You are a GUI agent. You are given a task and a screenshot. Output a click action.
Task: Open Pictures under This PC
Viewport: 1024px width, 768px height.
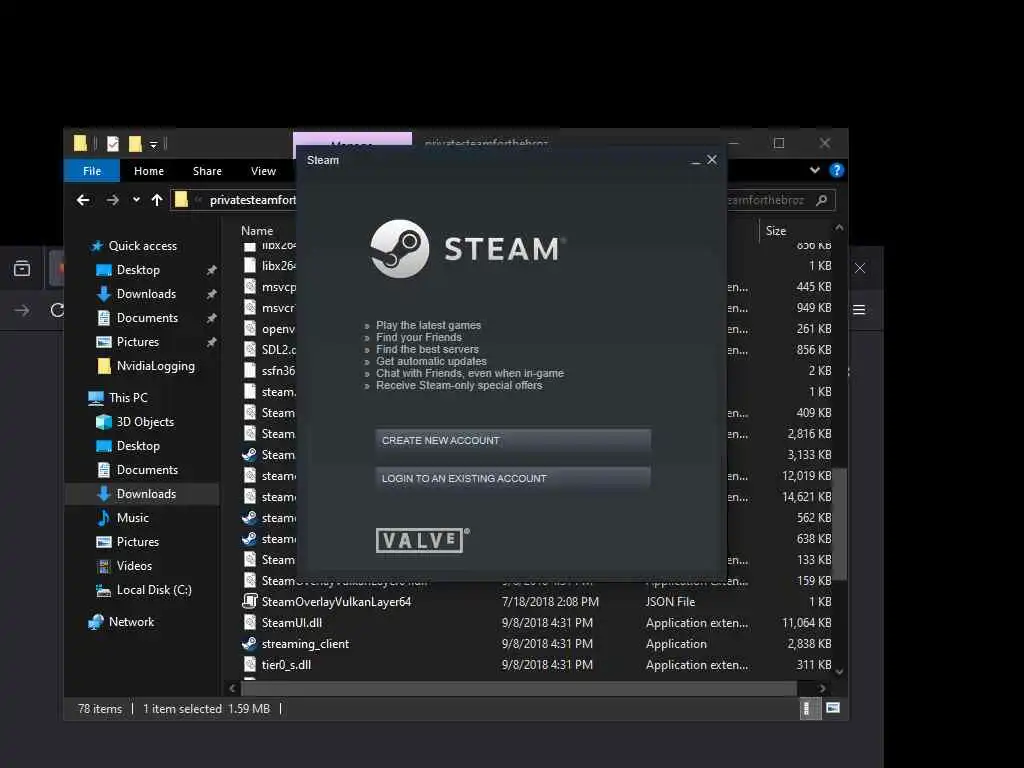pos(137,542)
